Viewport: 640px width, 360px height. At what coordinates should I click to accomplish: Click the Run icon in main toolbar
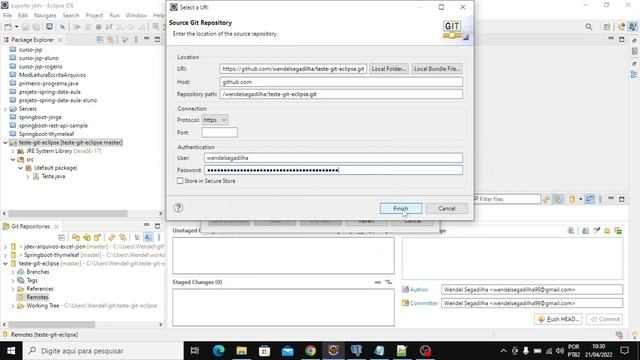(77, 27)
